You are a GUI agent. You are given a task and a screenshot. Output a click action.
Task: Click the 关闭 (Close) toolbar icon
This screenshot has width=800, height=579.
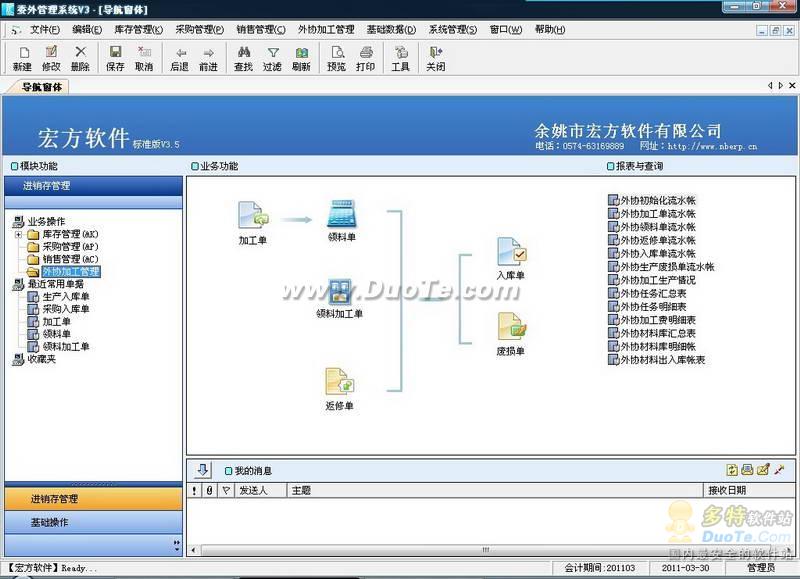[436, 58]
